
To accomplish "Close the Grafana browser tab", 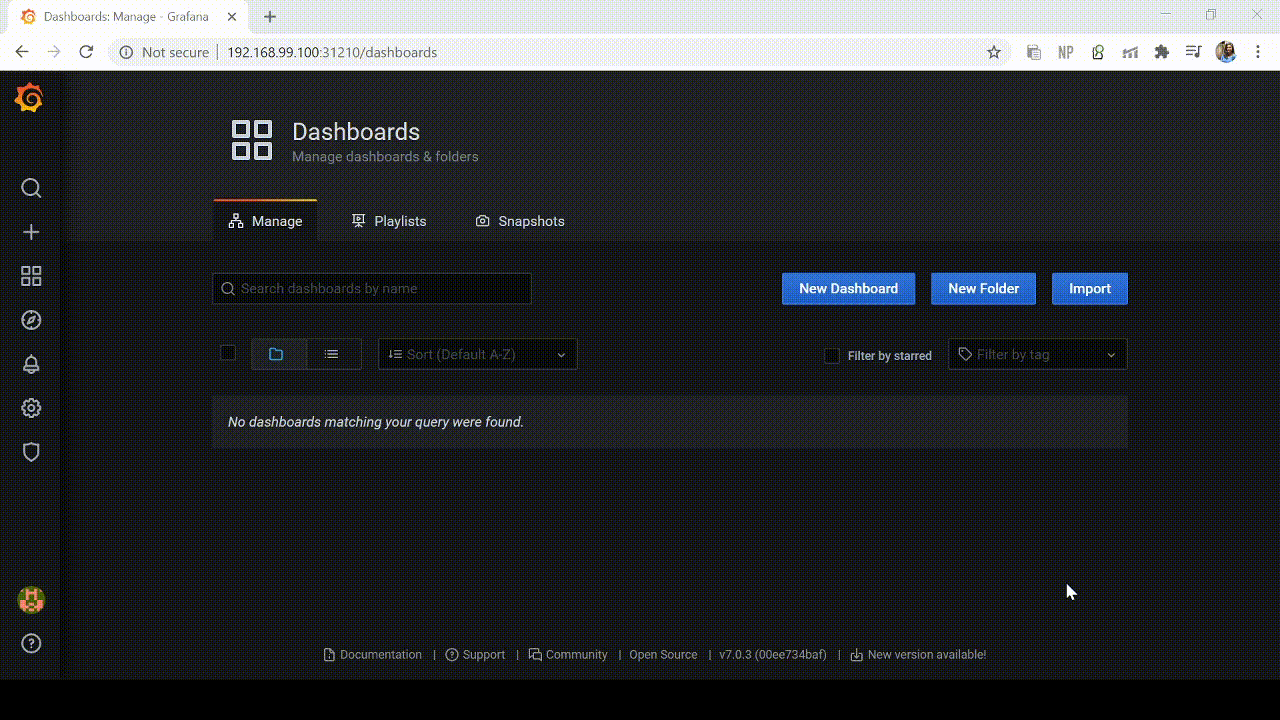I will pos(231,17).
